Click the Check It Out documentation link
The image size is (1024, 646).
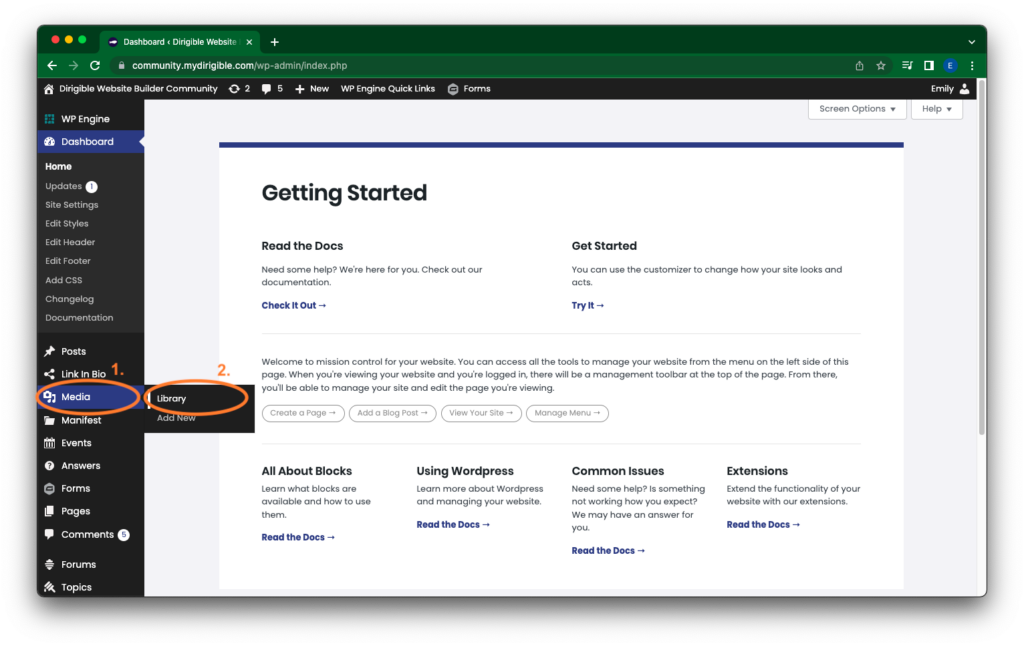(293, 305)
